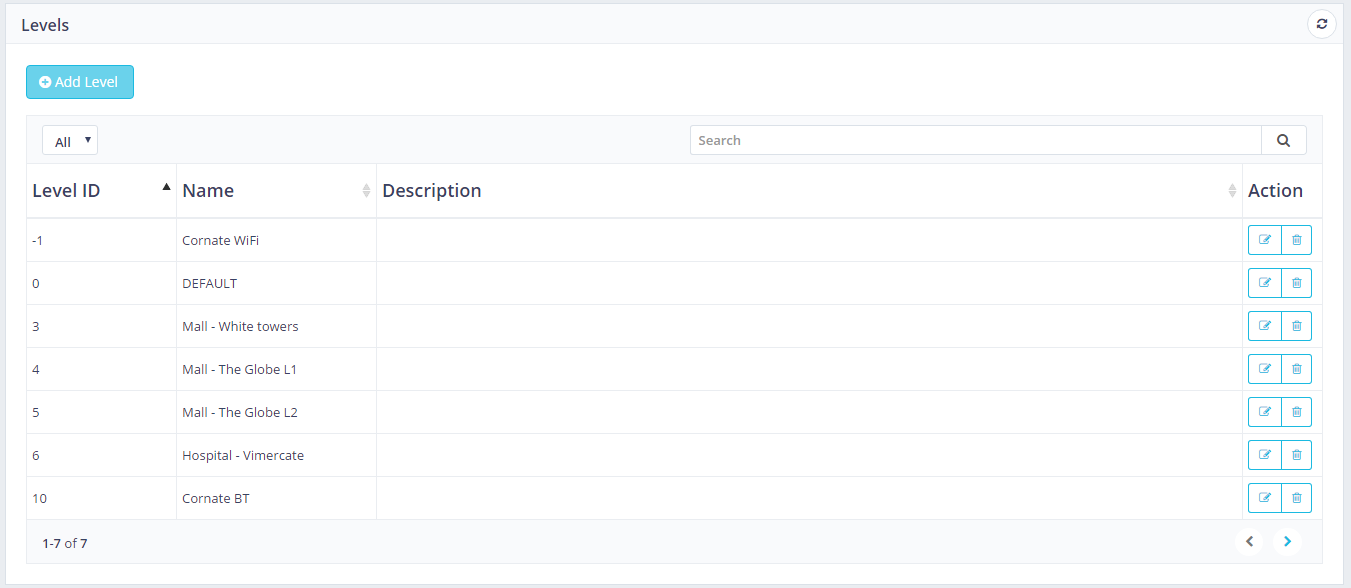Edit the Hospital - Vimercate level

tap(1265, 455)
